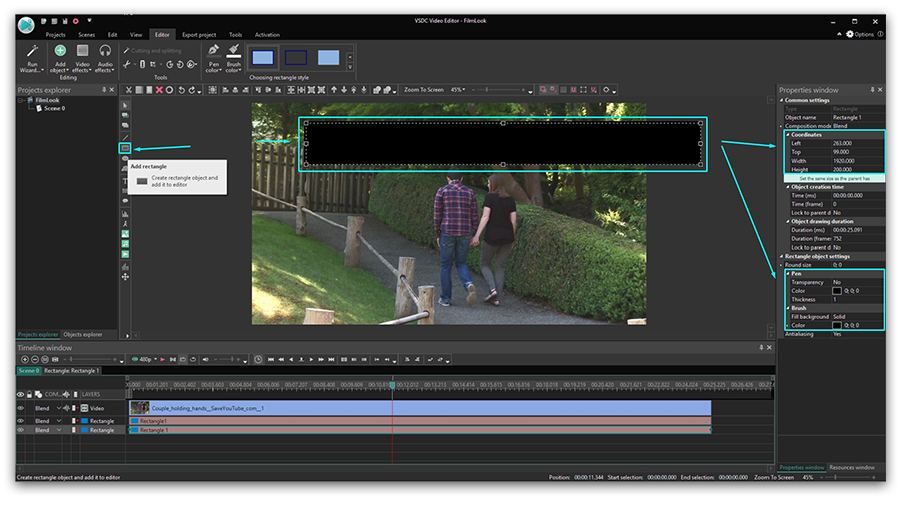Switch to the Export project tab
900x510 pixels.
198,35
